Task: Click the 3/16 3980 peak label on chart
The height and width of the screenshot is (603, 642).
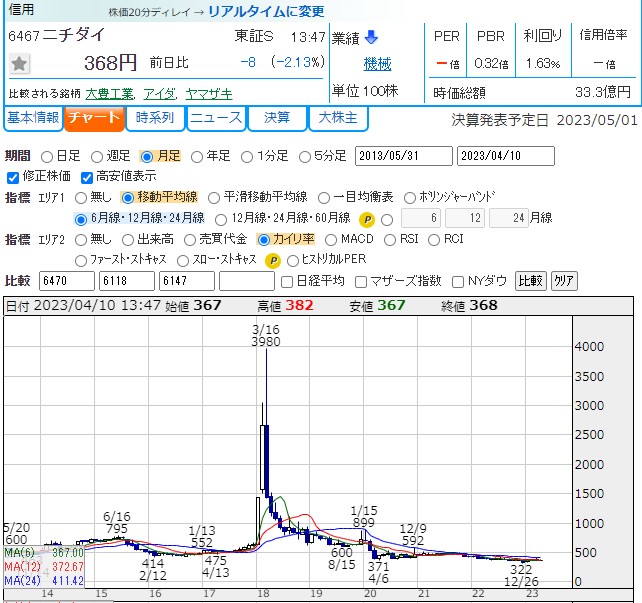Action: [266, 336]
